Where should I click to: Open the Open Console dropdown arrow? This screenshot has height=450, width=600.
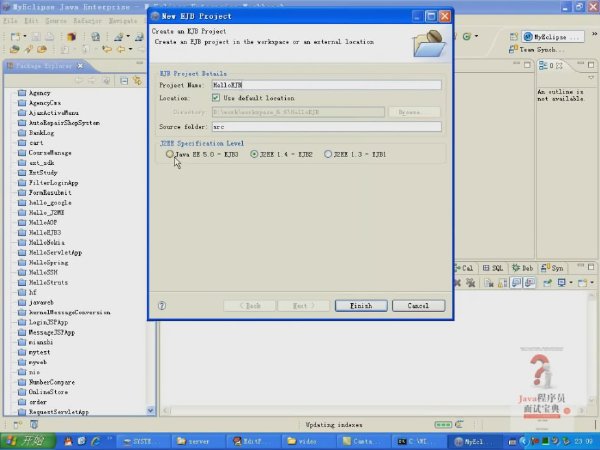coord(592,283)
